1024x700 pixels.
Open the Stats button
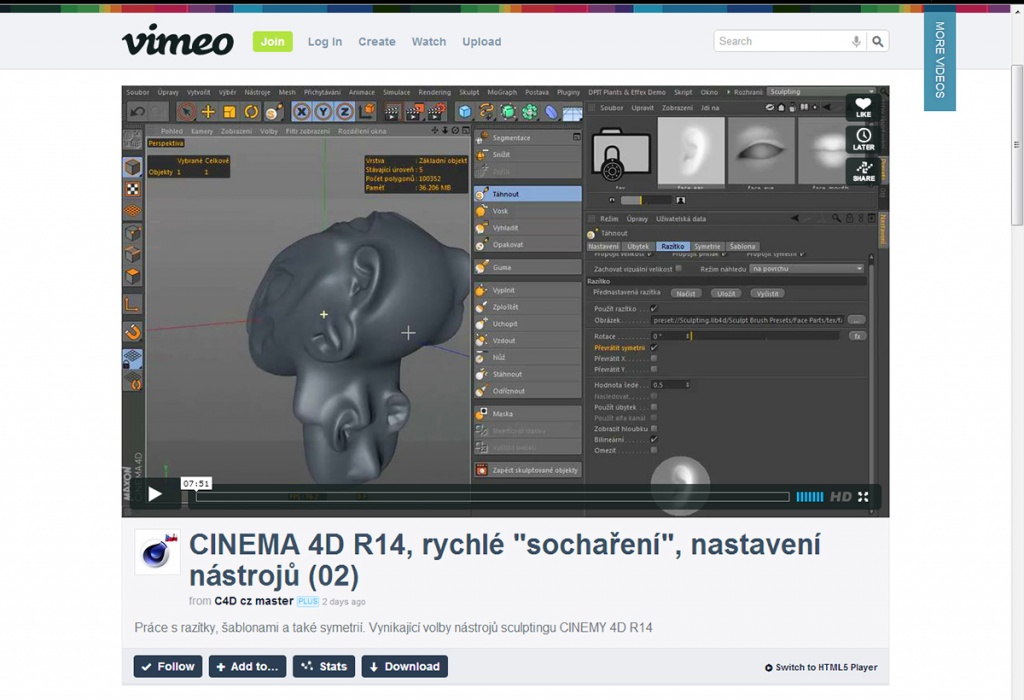tap(324, 666)
